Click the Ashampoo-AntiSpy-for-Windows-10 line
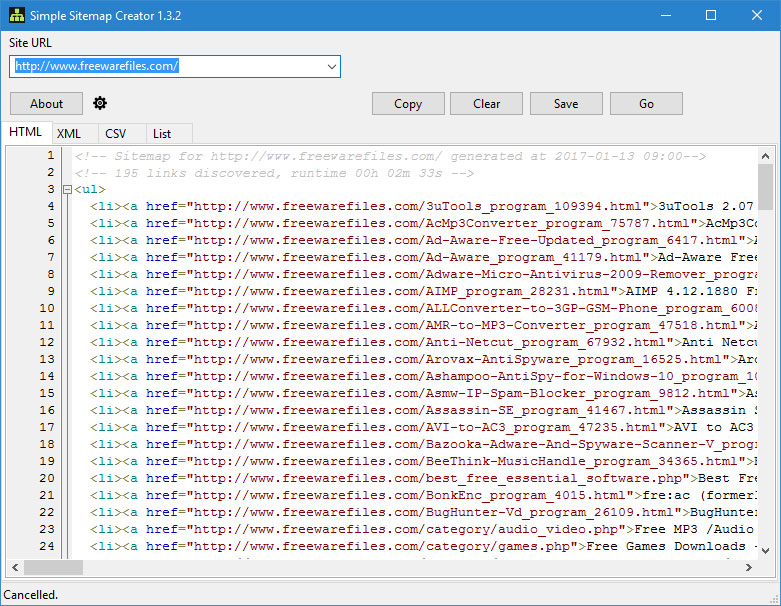The width and height of the screenshot is (781, 606). pos(423,376)
